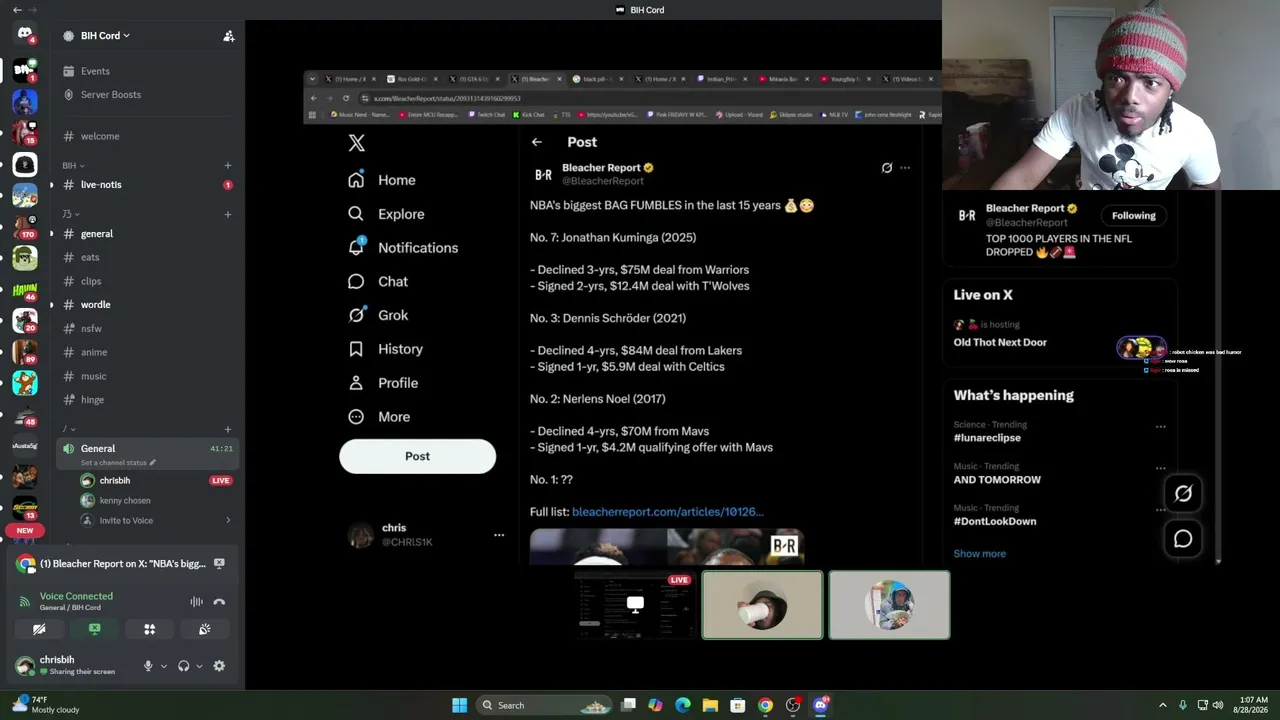The image size is (1280, 720).
Task: Open Discord direct messages home icon
Action: tap(25, 34)
